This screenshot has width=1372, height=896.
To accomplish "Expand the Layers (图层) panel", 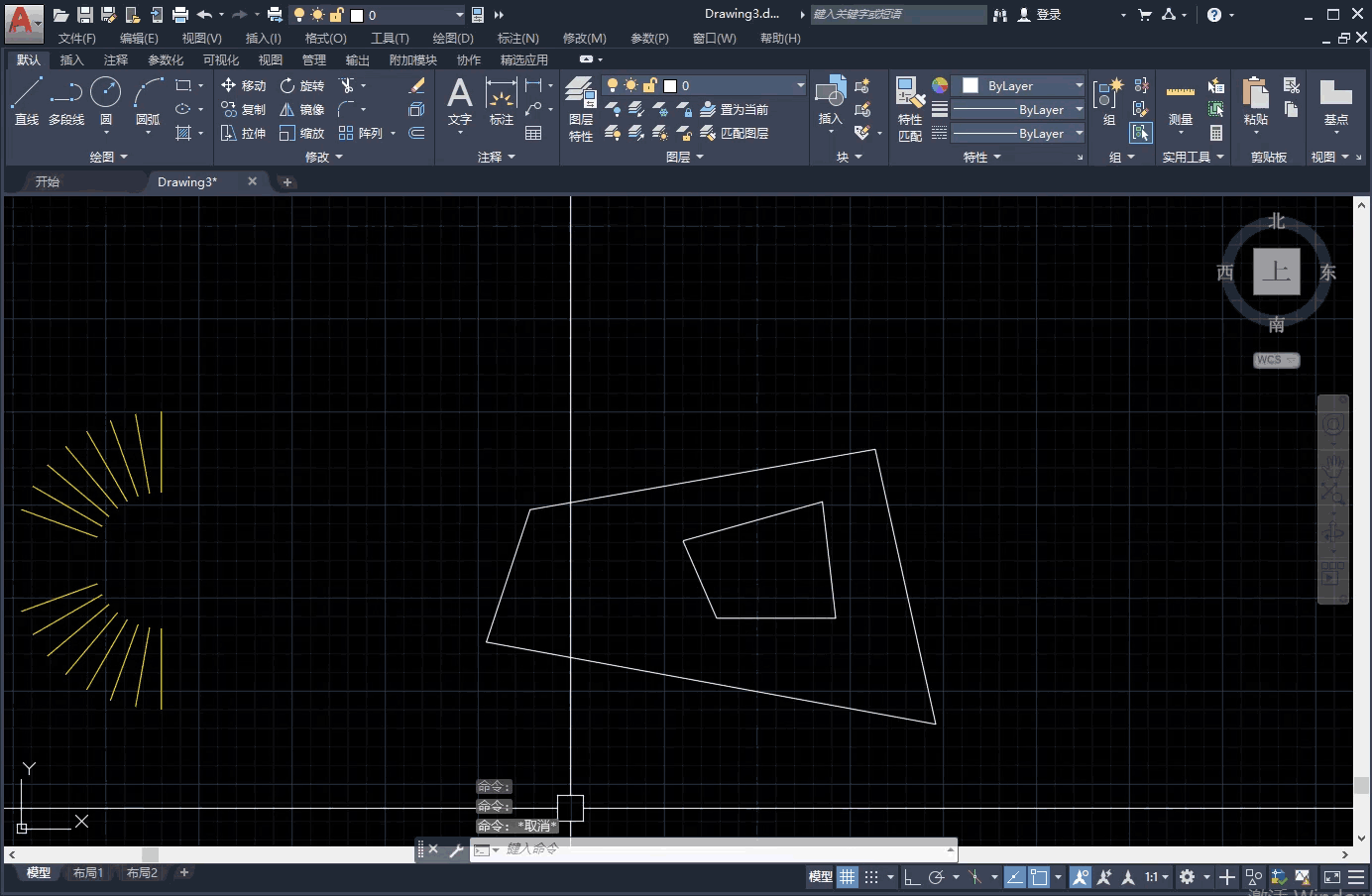I will pyautogui.click(x=685, y=157).
